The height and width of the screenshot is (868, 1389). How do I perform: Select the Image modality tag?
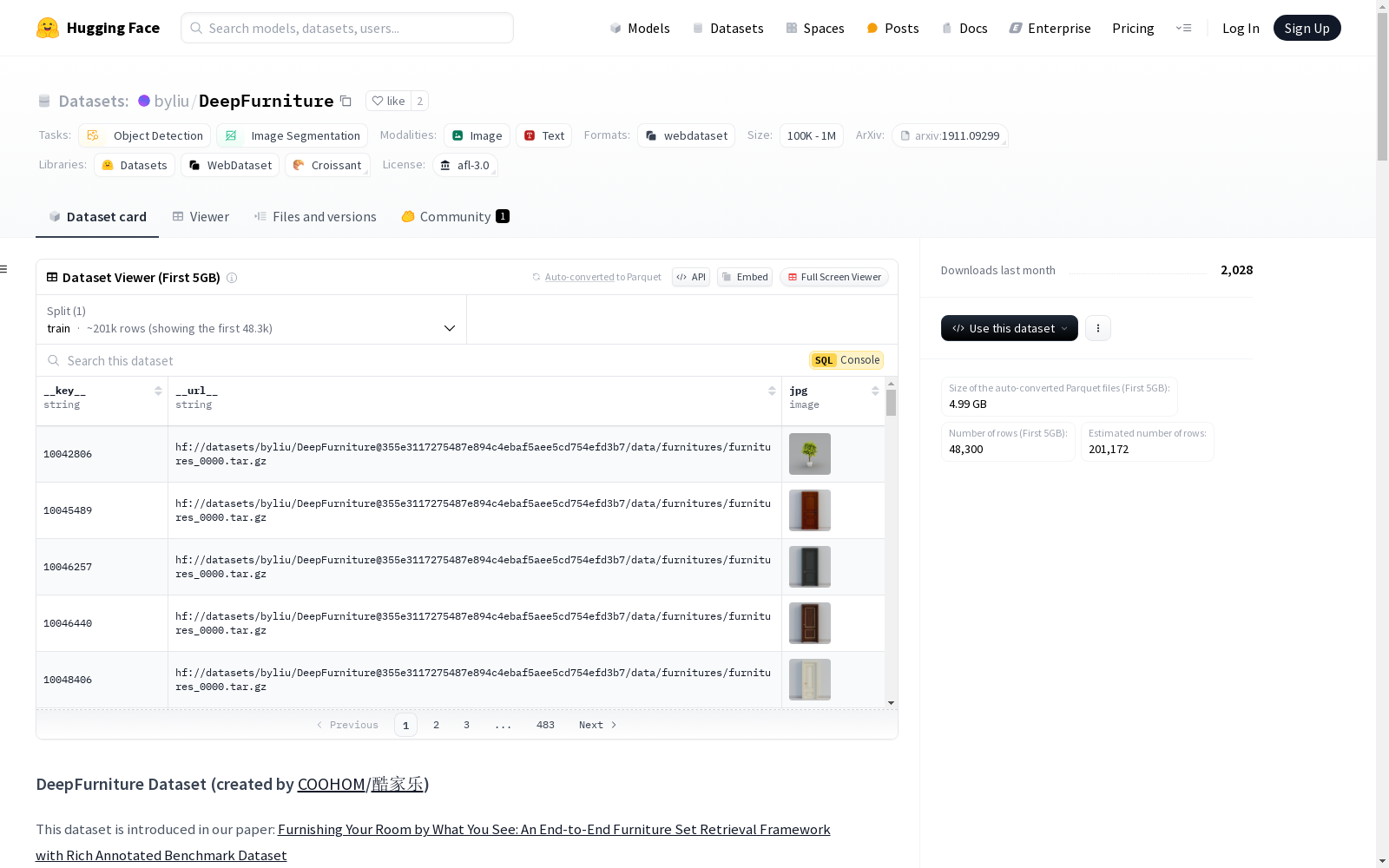[x=477, y=135]
